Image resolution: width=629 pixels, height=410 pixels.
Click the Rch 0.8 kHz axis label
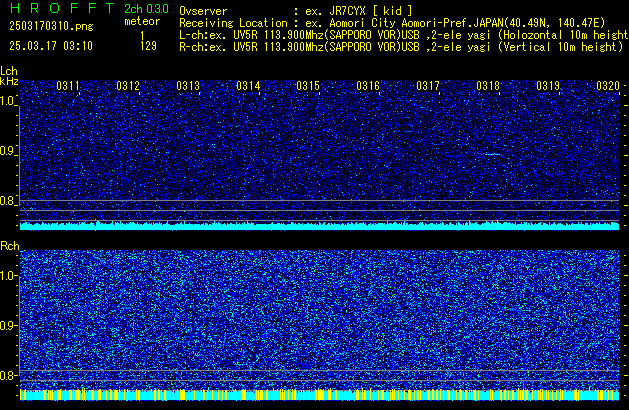click(8, 375)
